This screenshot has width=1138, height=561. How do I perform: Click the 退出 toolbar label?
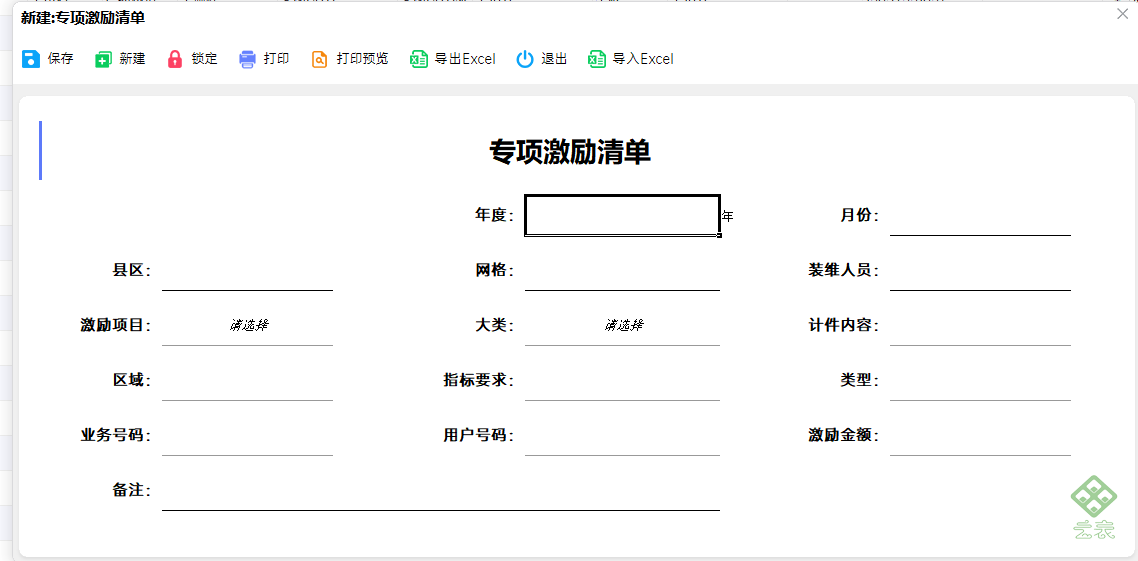[x=554, y=59]
